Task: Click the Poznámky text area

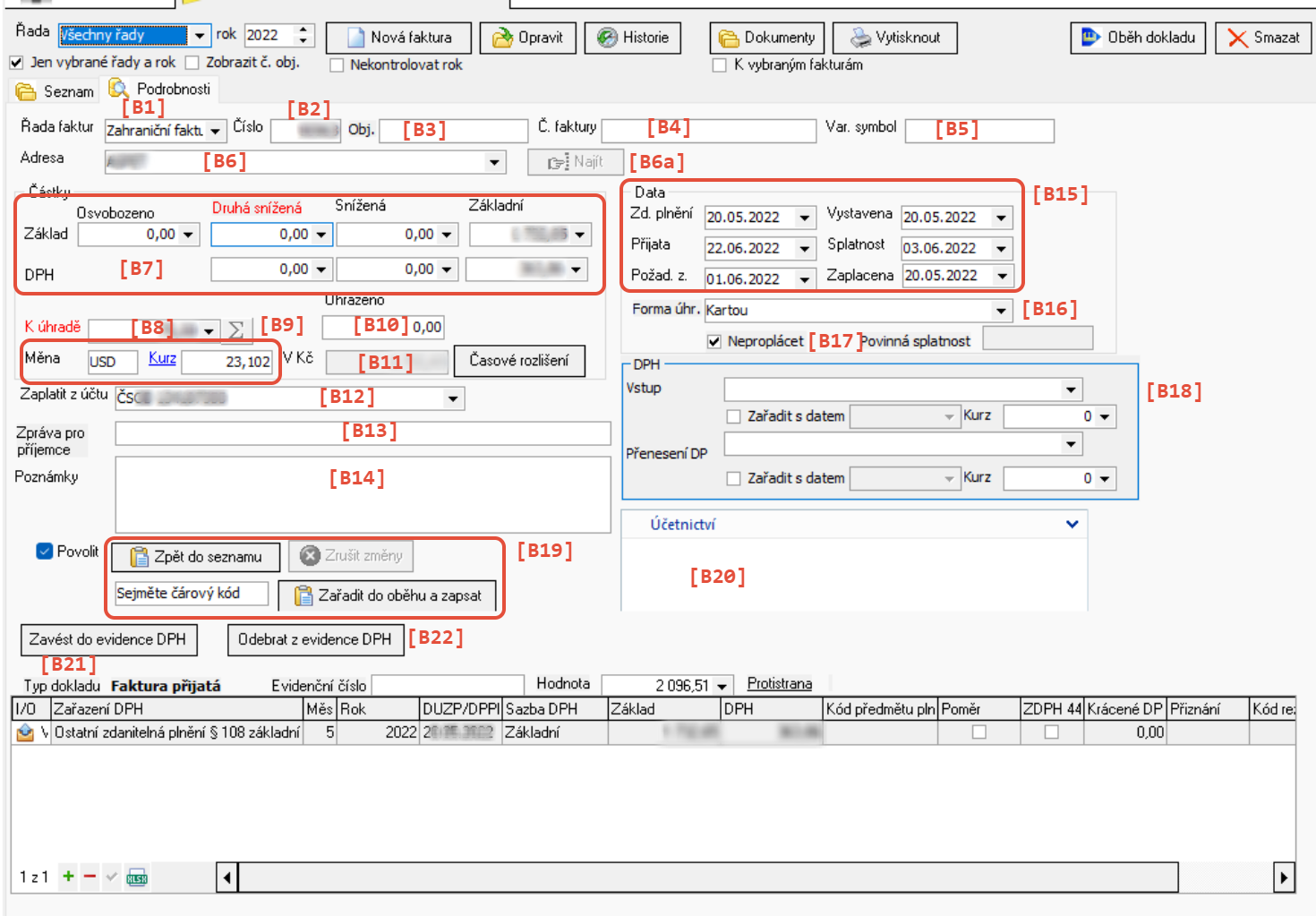Action: coord(363,495)
